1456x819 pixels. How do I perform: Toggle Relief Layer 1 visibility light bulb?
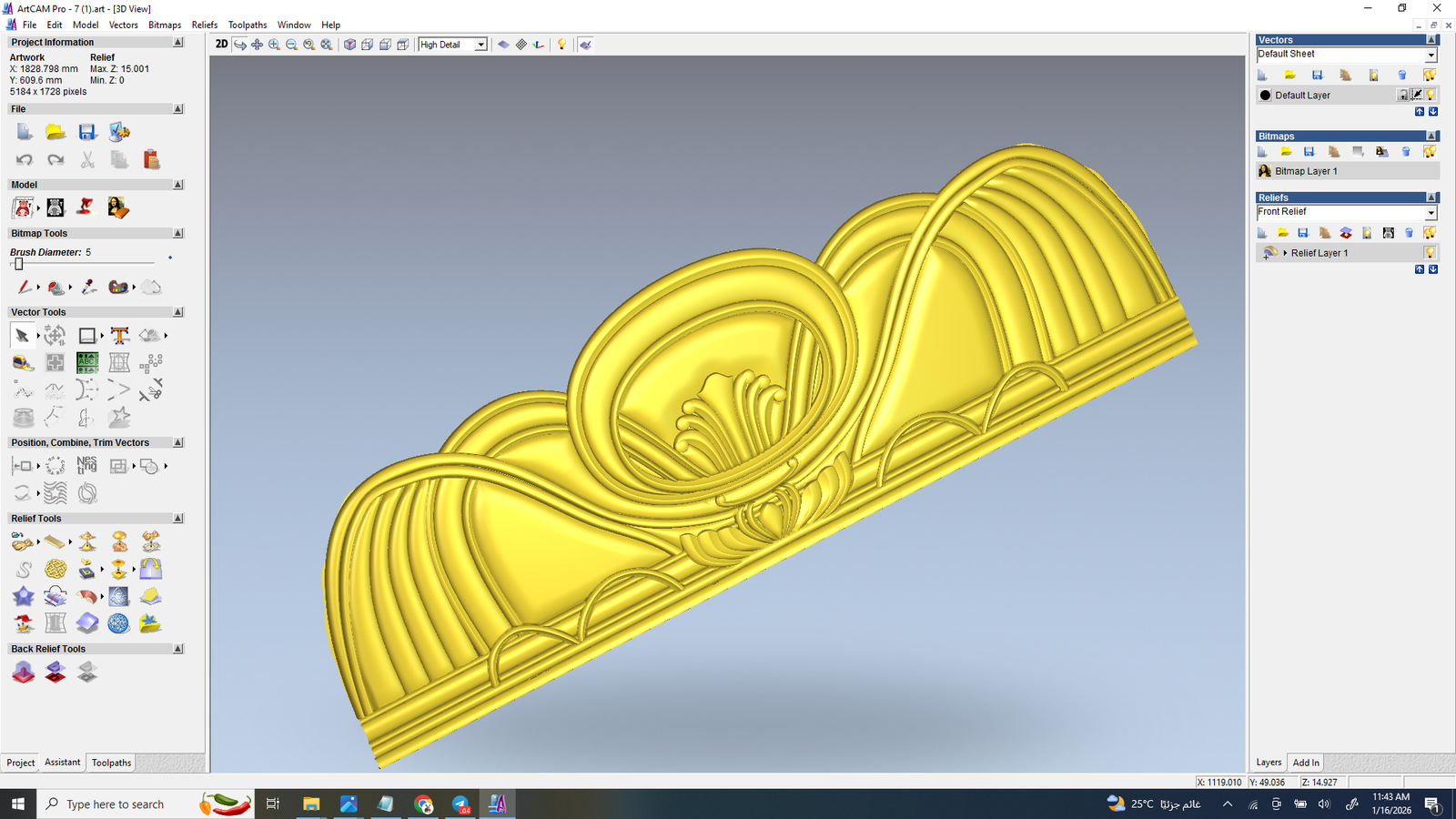[x=1430, y=253]
